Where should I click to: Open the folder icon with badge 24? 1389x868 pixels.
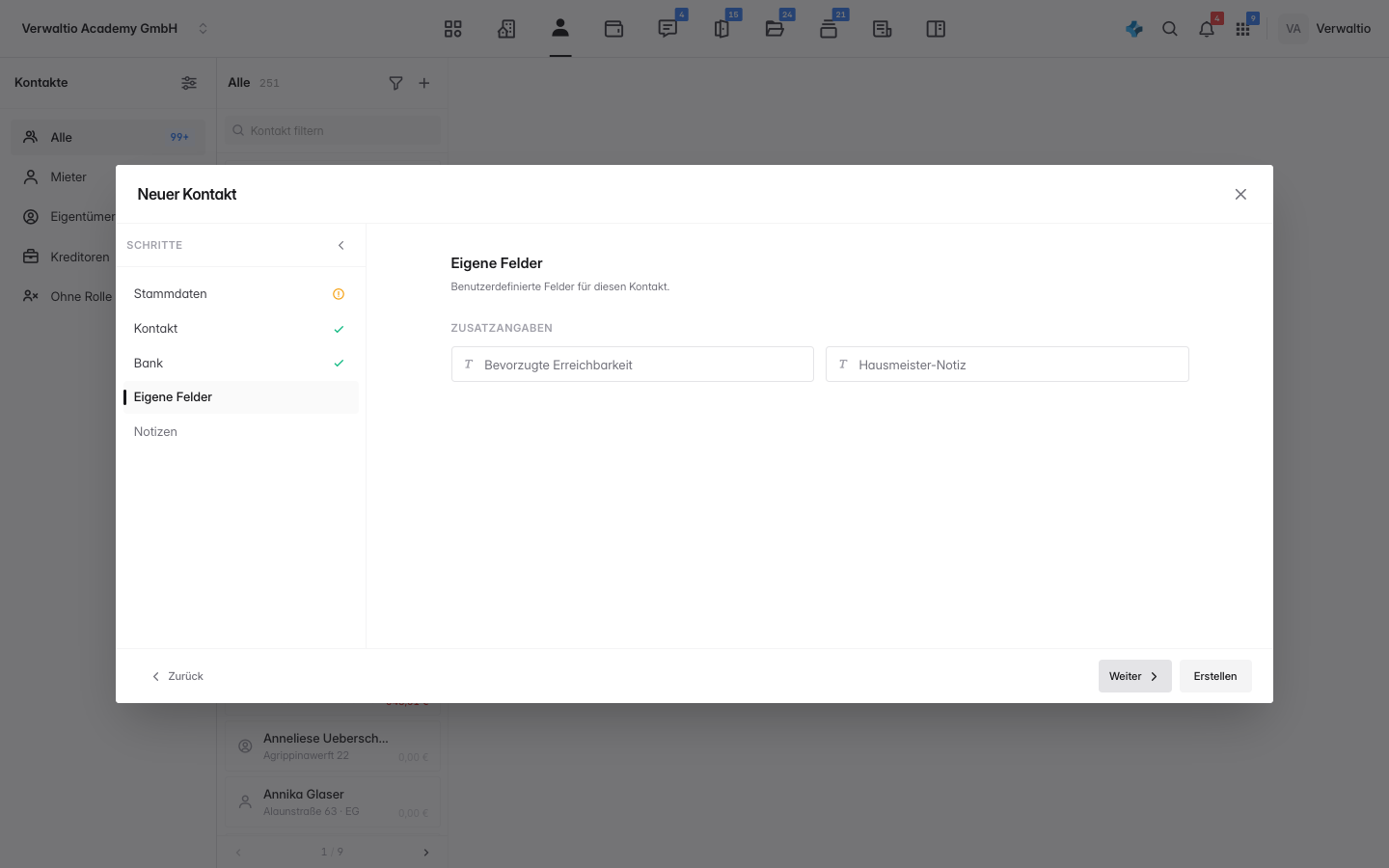[x=775, y=29]
